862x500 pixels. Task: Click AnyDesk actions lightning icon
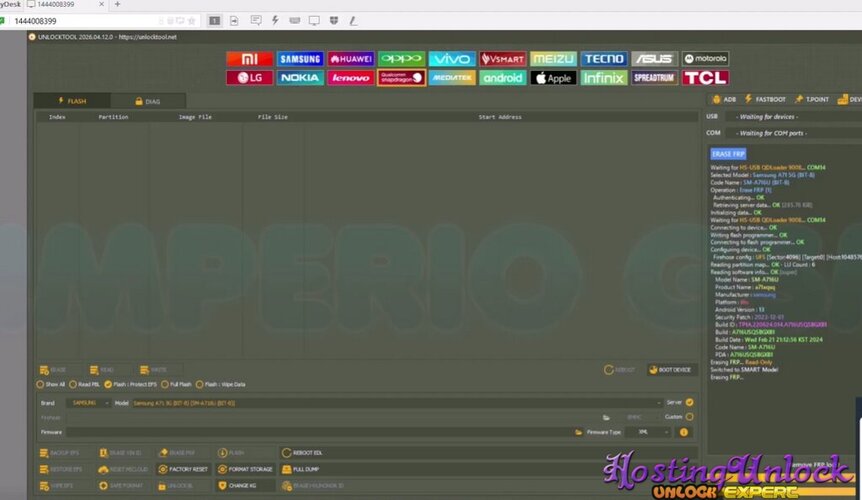point(275,21)
